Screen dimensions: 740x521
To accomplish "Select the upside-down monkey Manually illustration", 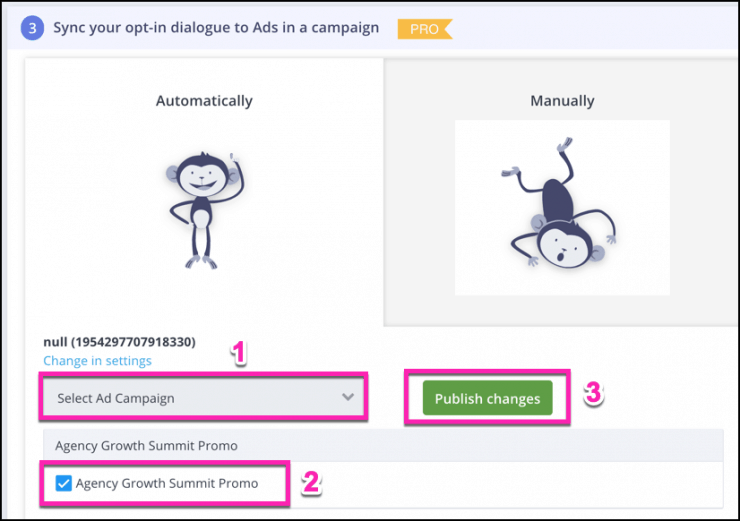I will tap(562, 208).
